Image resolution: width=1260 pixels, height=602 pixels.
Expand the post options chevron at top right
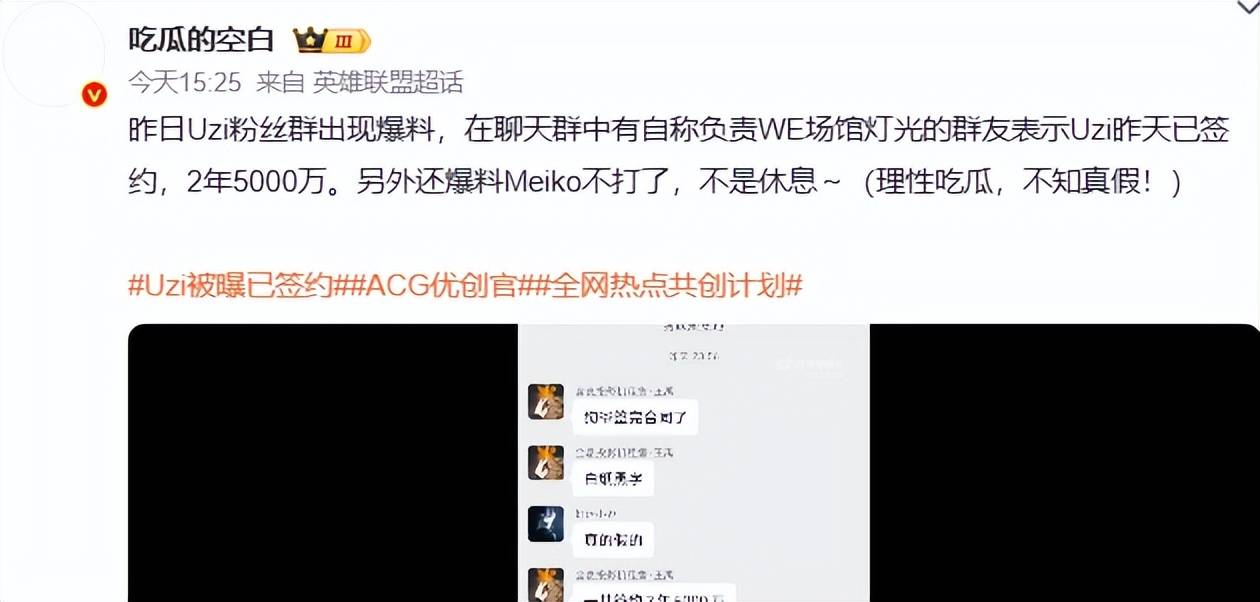pyautogui.click(x=1246, y=8)
